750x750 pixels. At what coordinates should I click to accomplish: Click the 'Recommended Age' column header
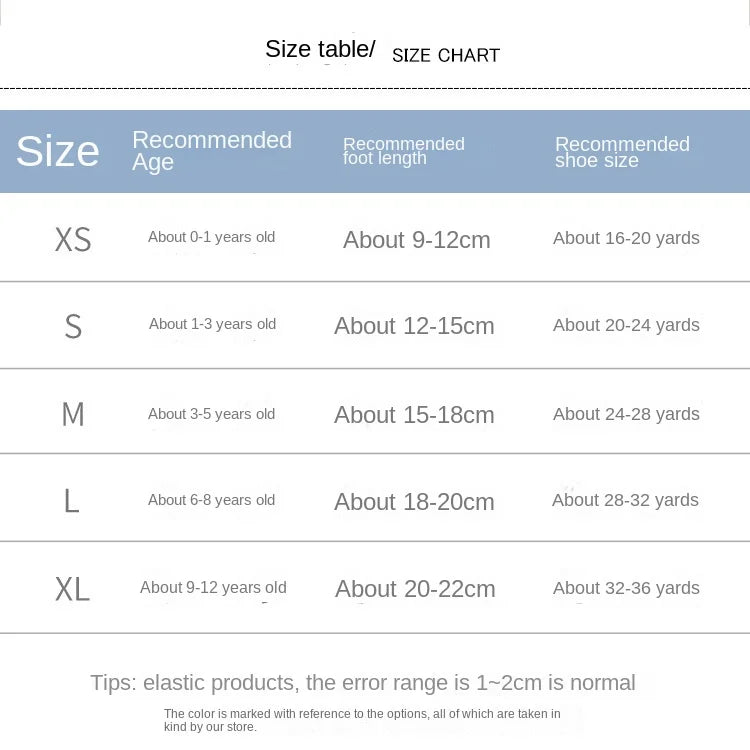coord(212,151)
